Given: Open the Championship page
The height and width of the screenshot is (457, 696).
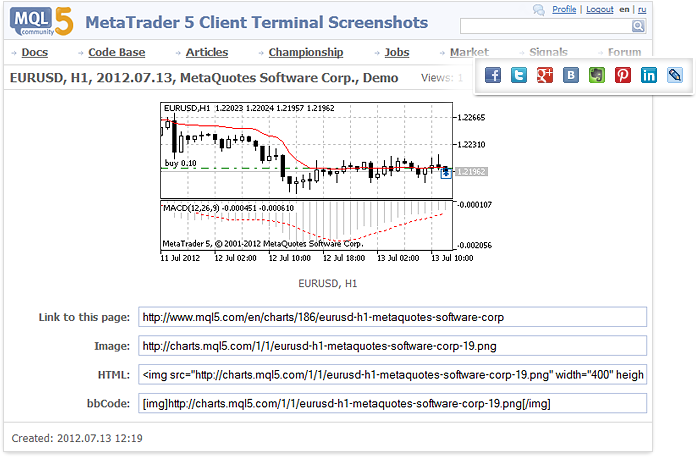Looking at the screenshot, I should tap(306, 52).
